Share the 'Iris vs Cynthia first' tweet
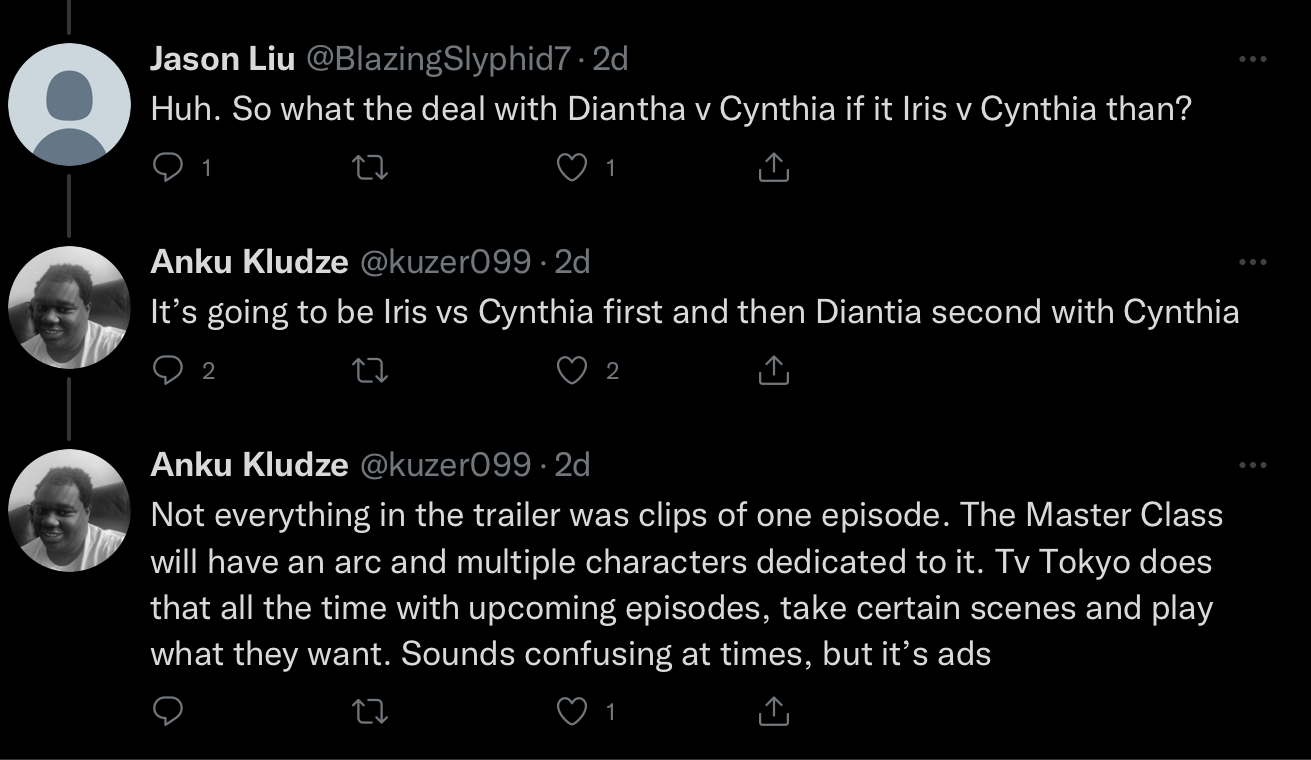Image resolution: width=1311 pixels, height=760 pixels. (773, 372)
